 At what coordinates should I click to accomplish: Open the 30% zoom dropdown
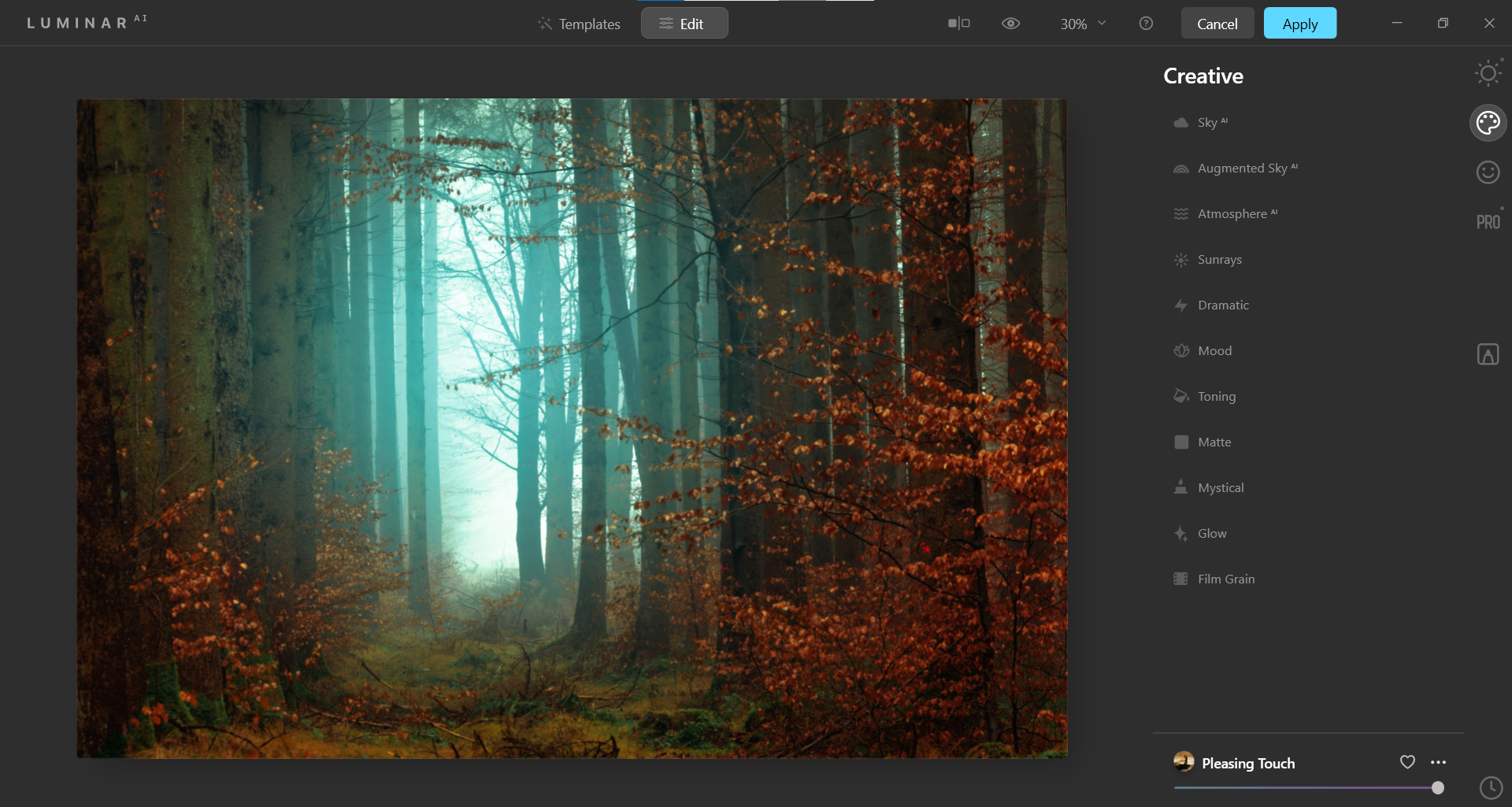pos(1083,24)
